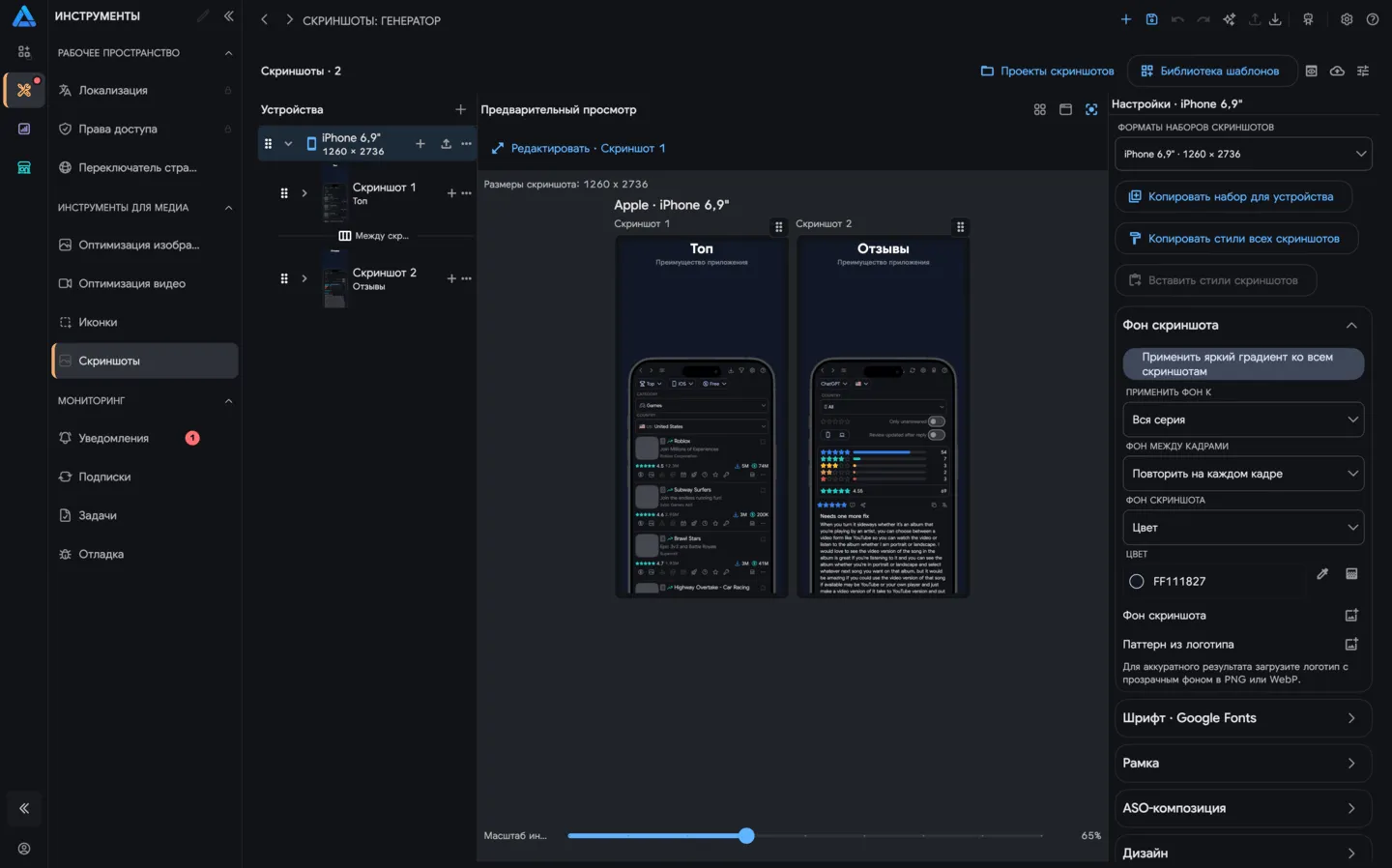Expand the Рамка section
Viewport: 1392px width, 868px height.
1243,764
